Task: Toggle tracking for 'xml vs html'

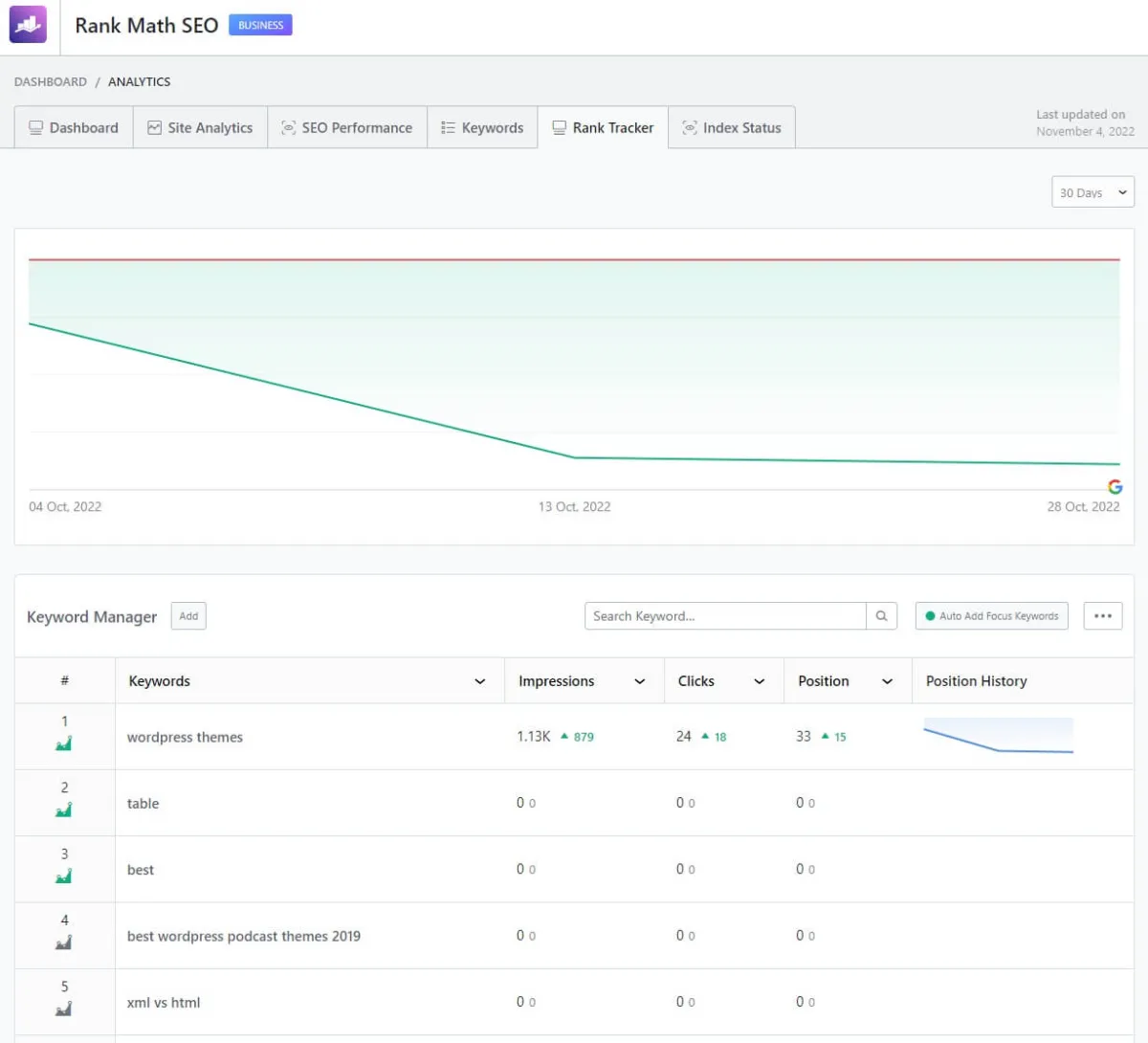Action: click(x=64, y=1010)
